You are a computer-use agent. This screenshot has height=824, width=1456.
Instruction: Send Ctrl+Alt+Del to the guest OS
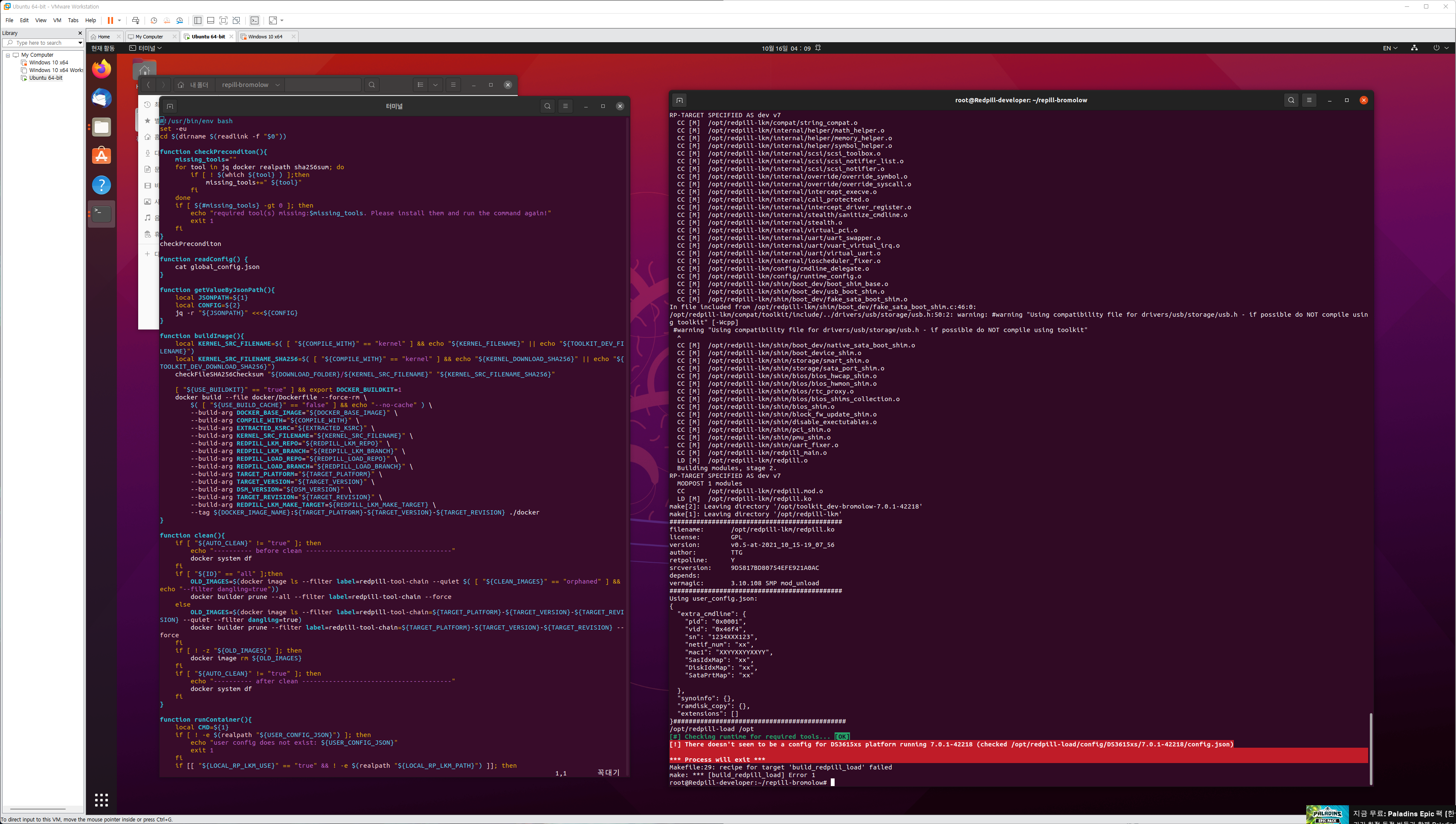tap(136, 20)
